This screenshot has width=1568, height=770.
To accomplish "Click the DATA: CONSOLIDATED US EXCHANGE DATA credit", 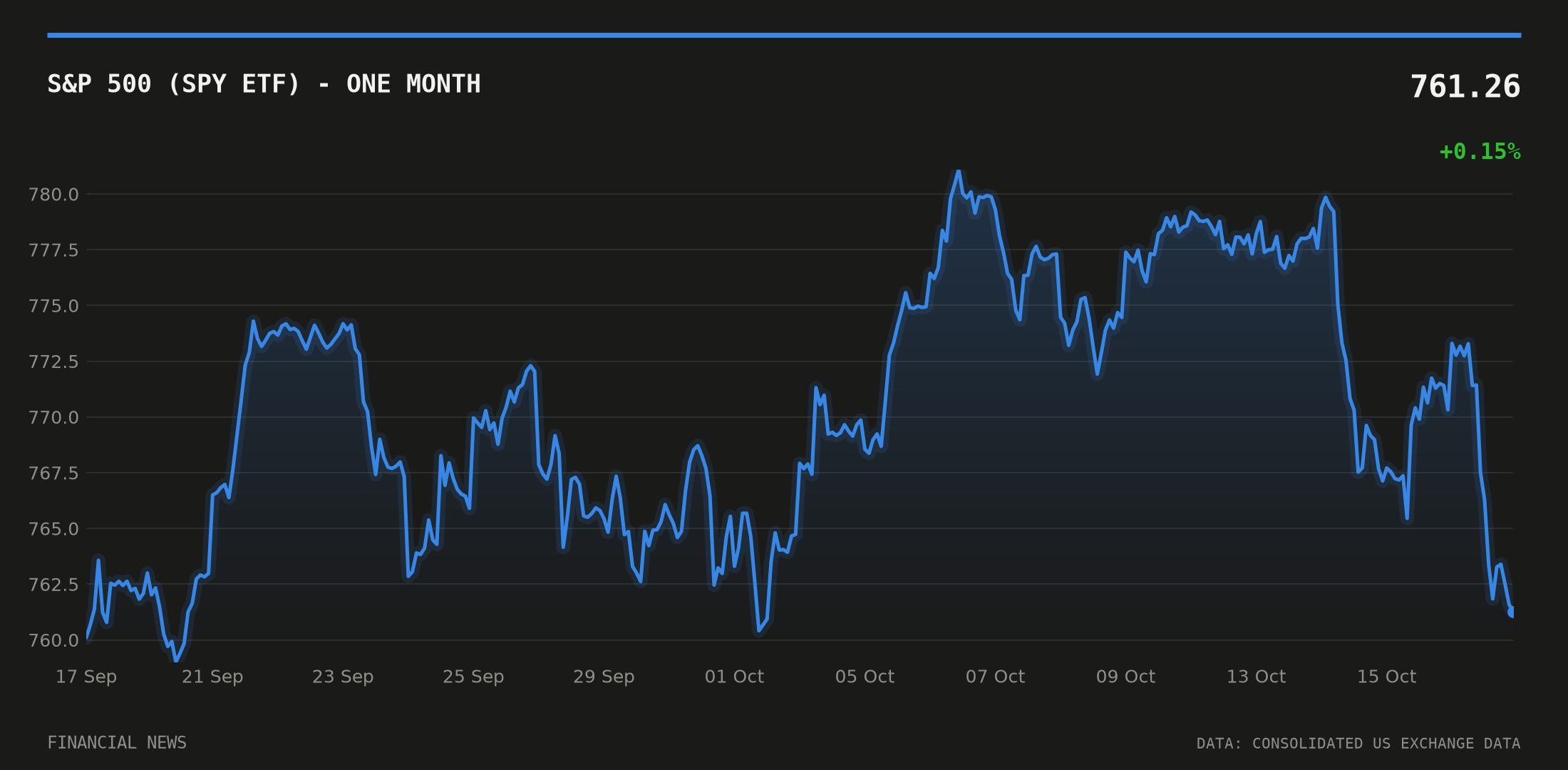I will (1358, 744).
